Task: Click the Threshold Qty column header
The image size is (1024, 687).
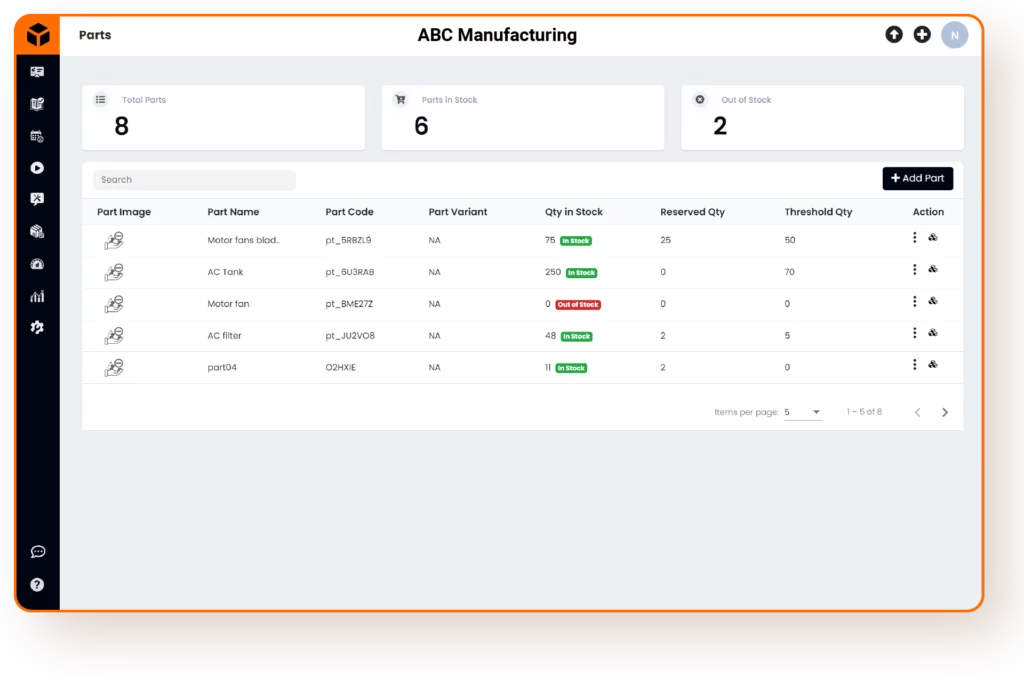Action: [818, 212]
